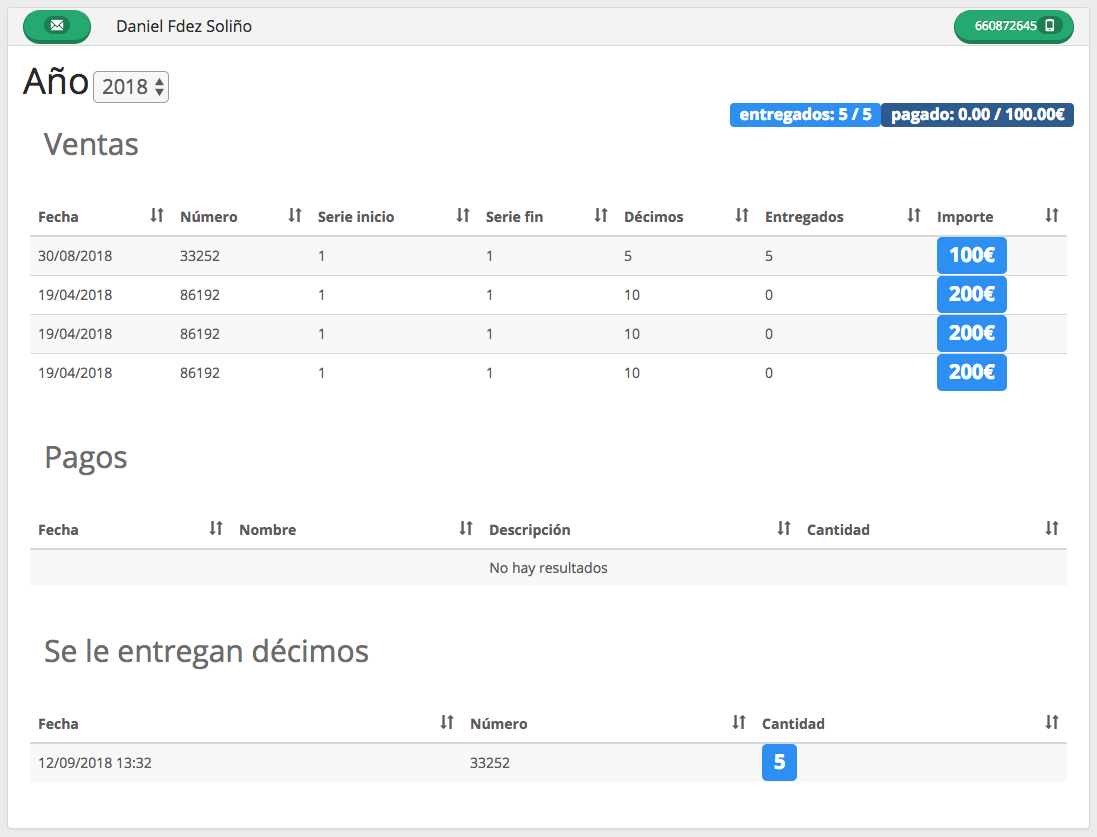The image size is (1097, 837).
Task: Click the green envelope email button
Action: 57,26
